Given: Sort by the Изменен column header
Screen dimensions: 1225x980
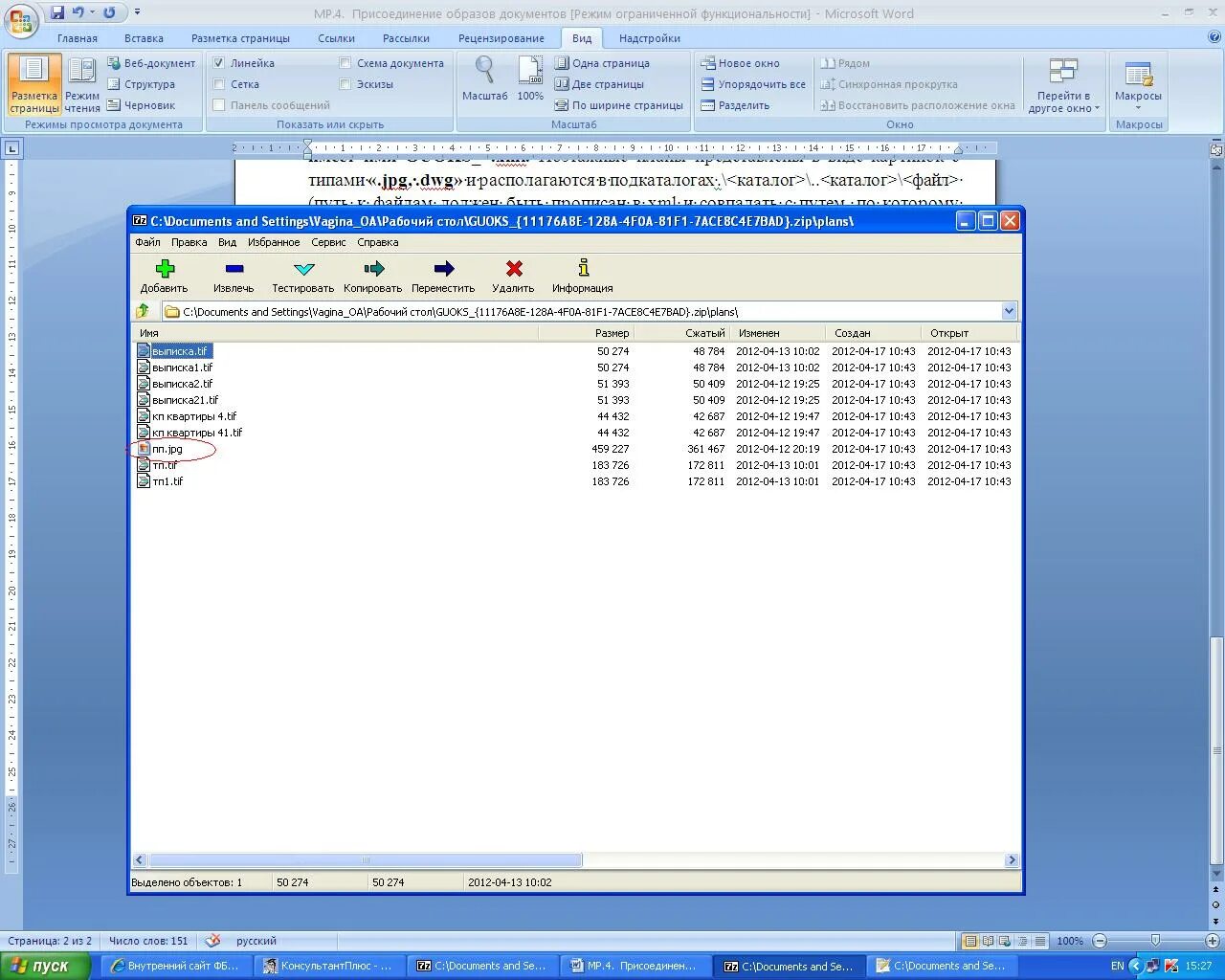Looking at the screenshot, I should point(780,333).
